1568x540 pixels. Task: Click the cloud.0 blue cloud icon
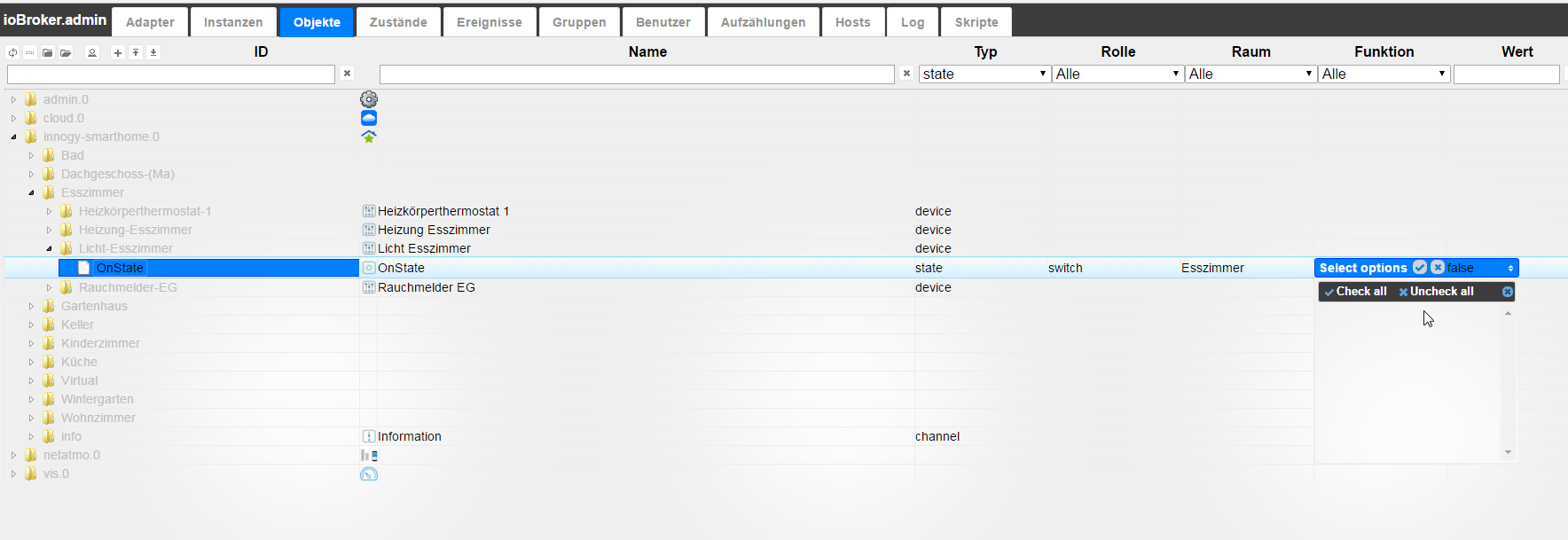click(x=369, y=118)
